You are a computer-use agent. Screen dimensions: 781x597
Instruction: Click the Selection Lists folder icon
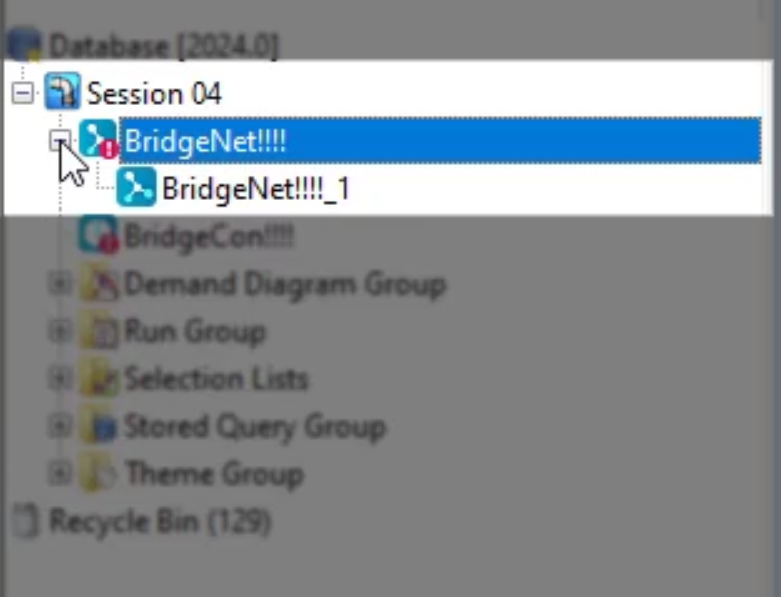[99, 378]
